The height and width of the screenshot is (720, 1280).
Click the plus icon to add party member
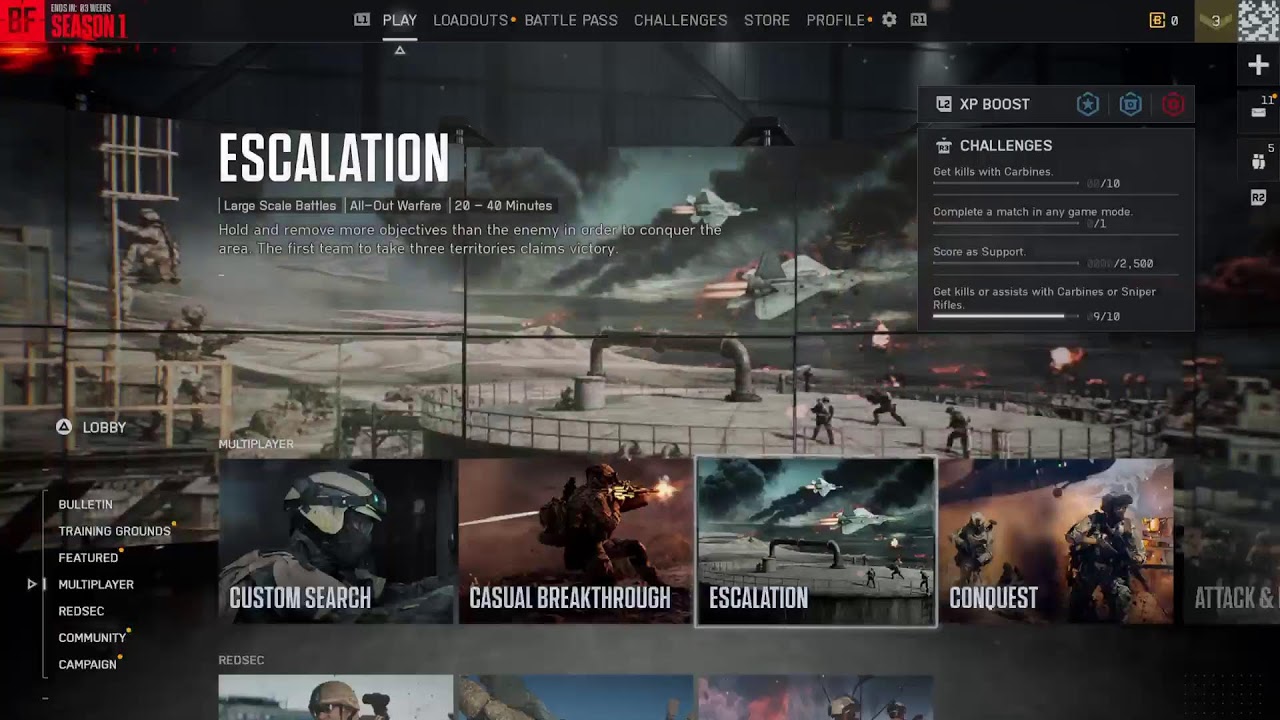click(1258, 65)
